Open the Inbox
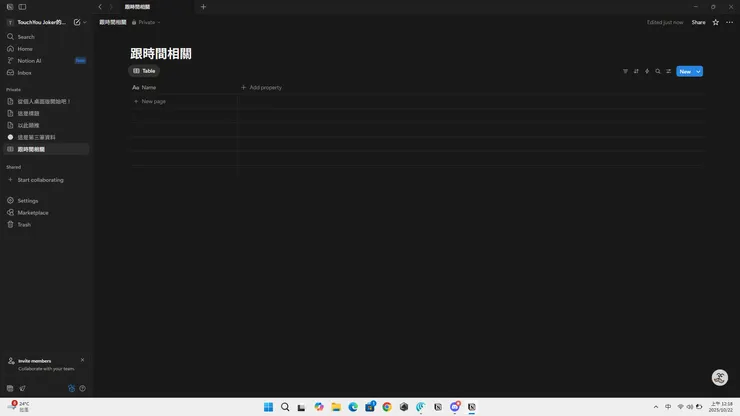This screenshot has height=416, width=740. (46, 73)
